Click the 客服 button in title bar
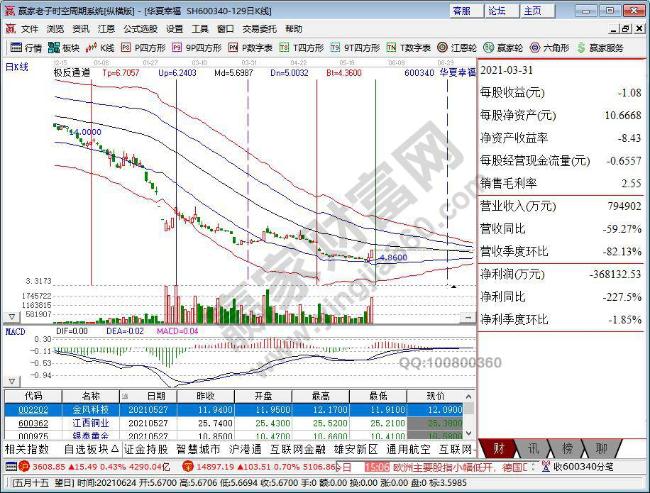The width and height of the screenshot is (650, 493). click(x=466, y=11)
